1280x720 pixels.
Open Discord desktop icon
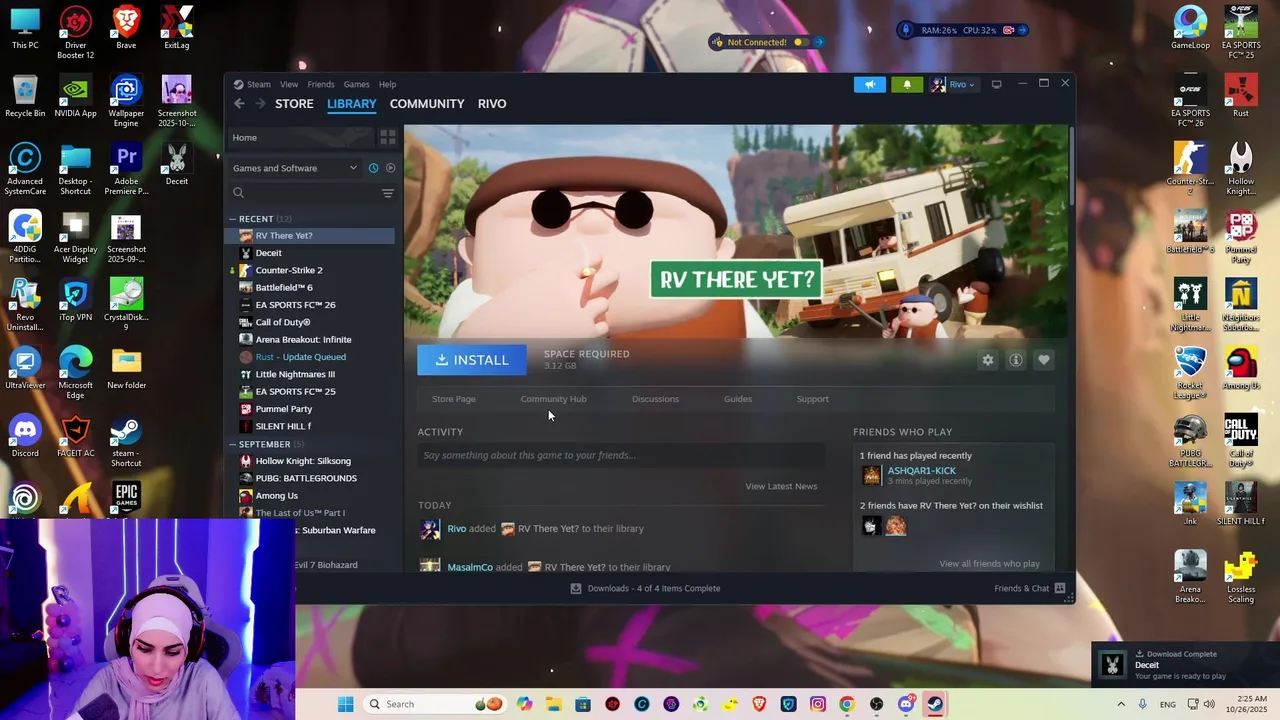pyautogui.click(x=25, y=438)
